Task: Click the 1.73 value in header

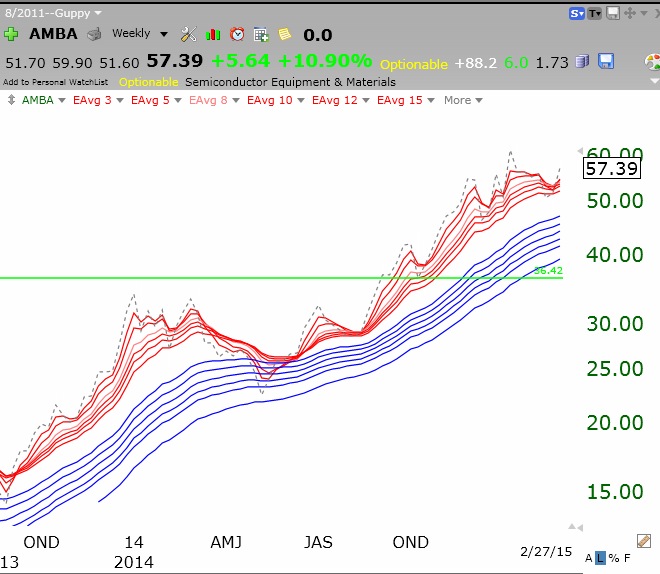Action: click(x=552, y=63)
